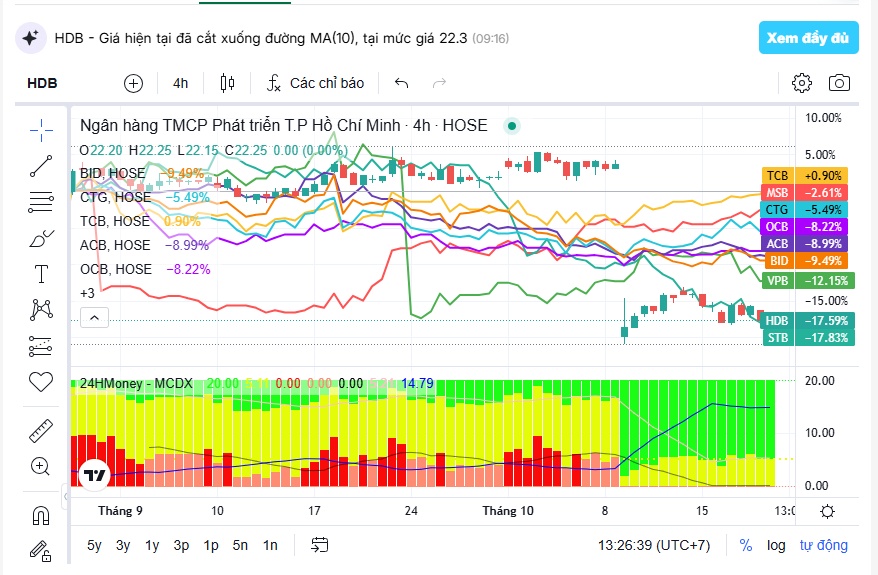Add symbol to compare with plus icon
The height and width of the screenshot is (575, 878).
tap(133, 83)
